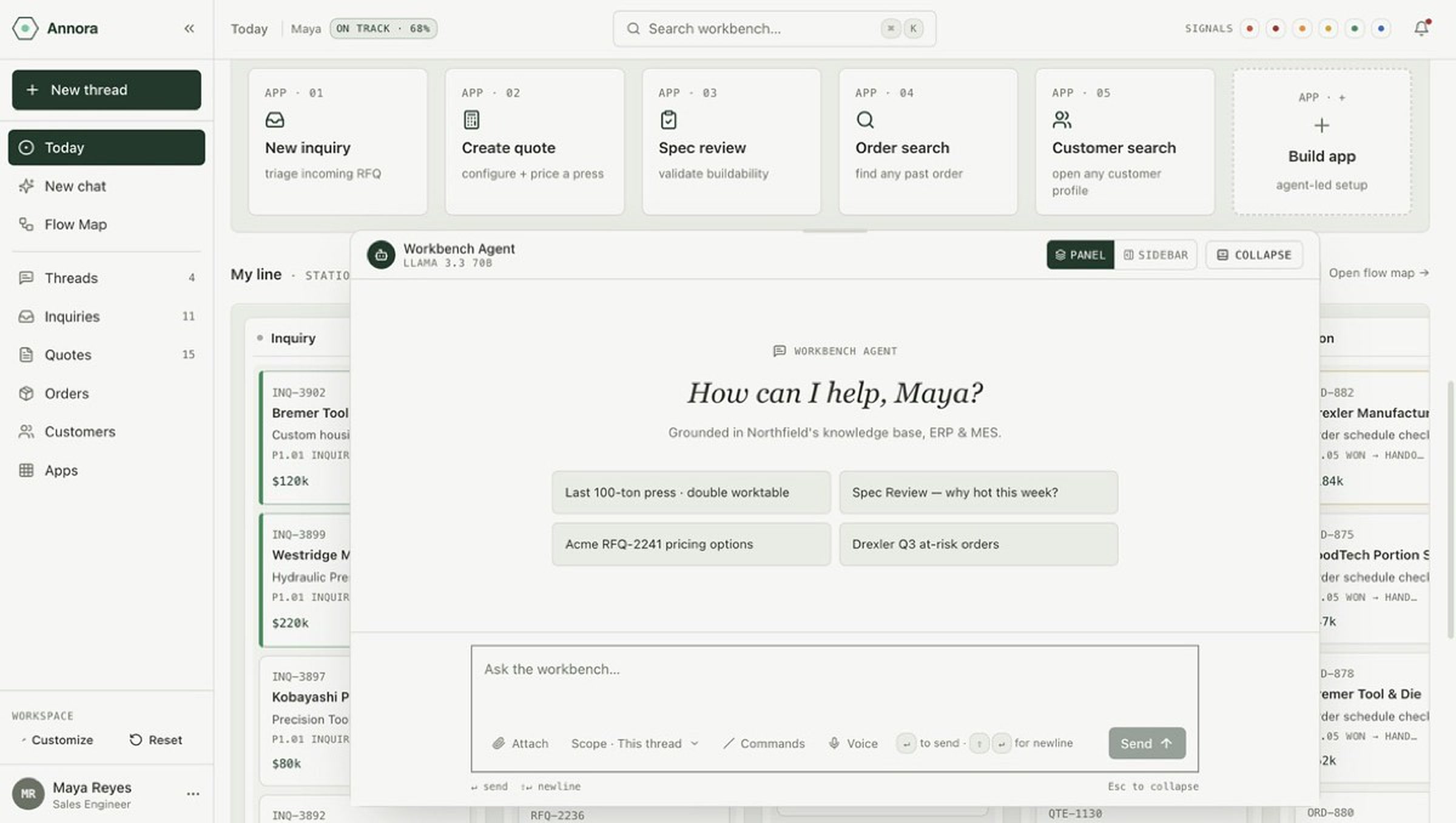Open New chat from sidebar
The width and height of the screenshot is (1456, 823).
pyautogui.click(x=107, y=186)
